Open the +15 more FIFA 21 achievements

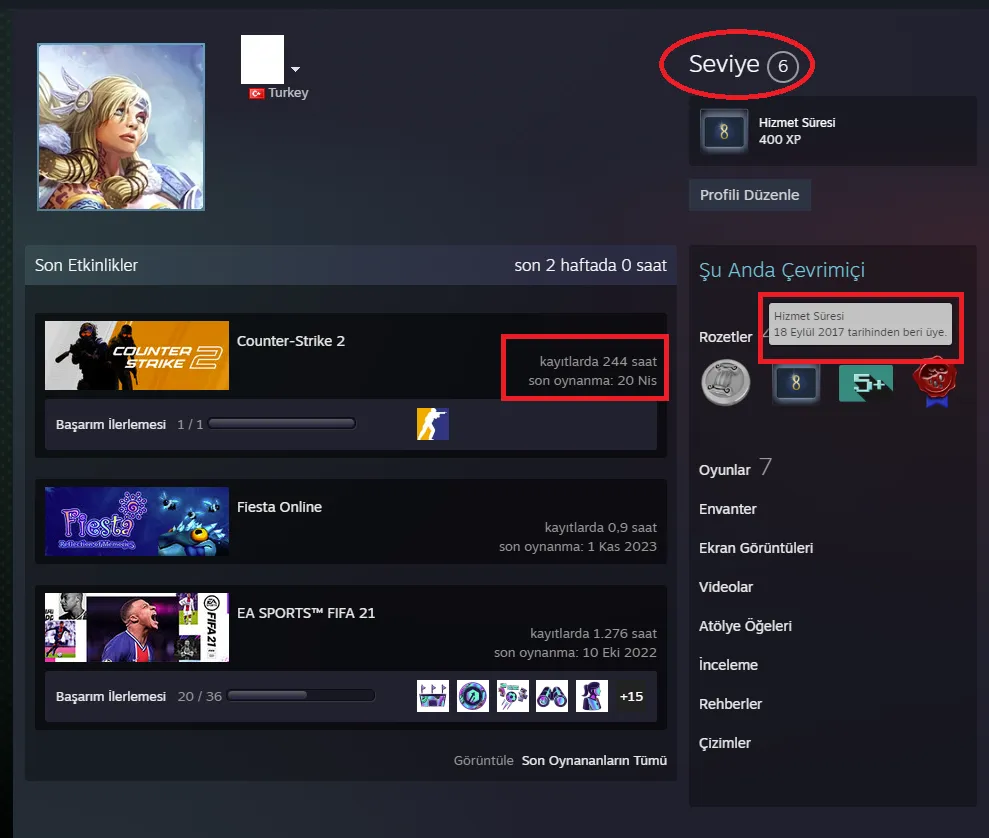(x=631, y=696)
